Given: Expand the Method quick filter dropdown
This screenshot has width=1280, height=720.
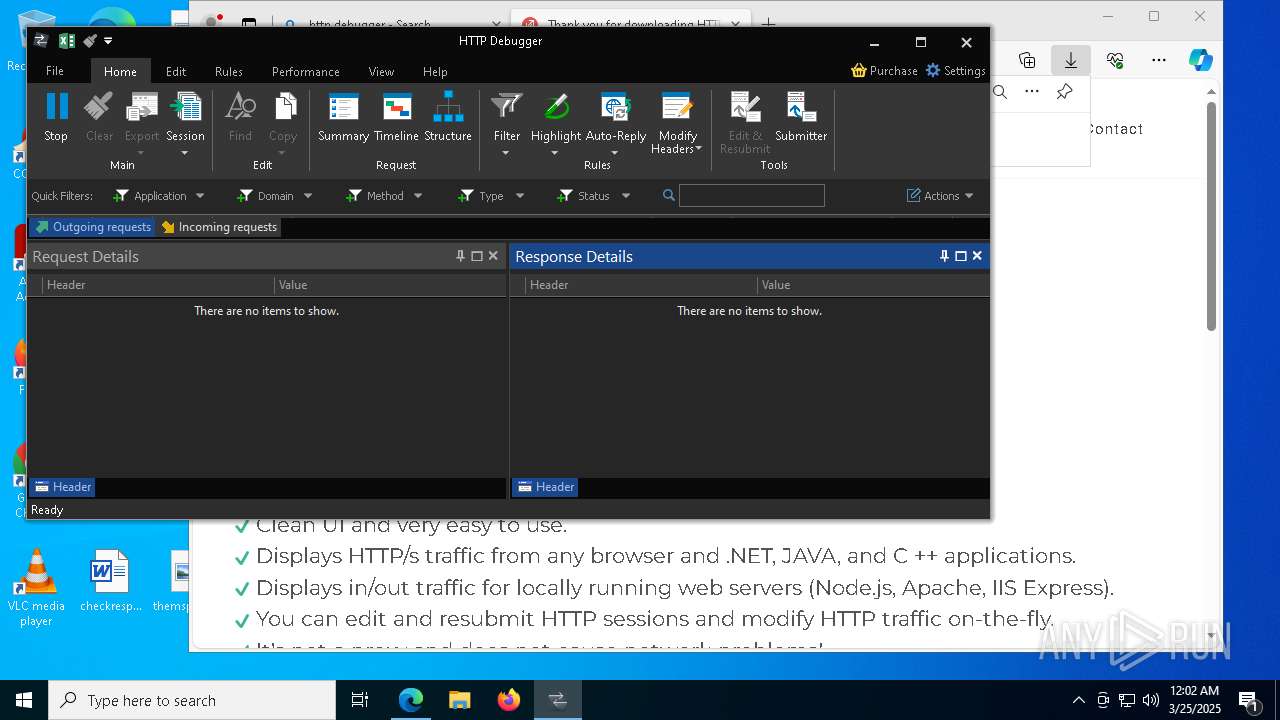Looking at the screenshot, I should [x=418, y=196].
